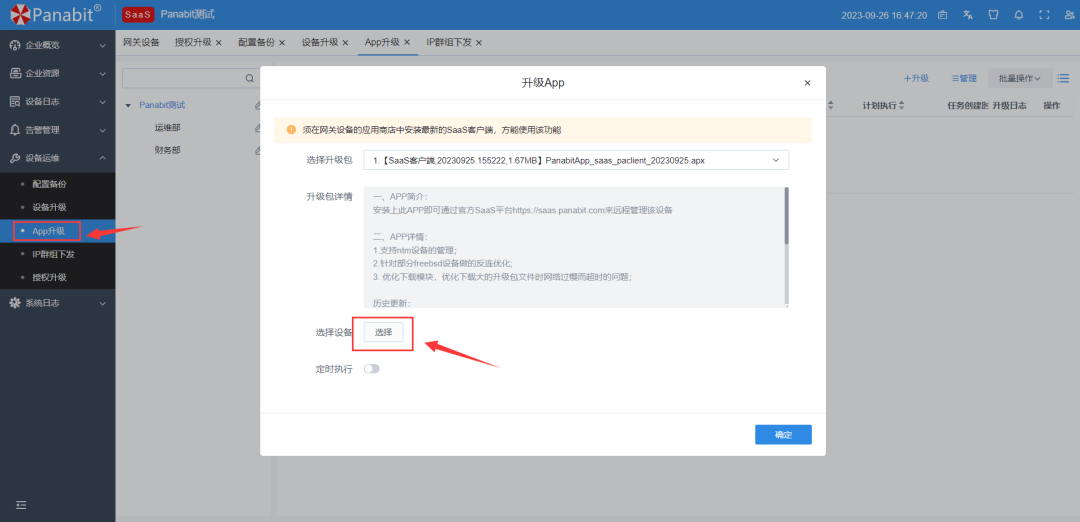Close the App升级 tab

(x=407, y=43)
